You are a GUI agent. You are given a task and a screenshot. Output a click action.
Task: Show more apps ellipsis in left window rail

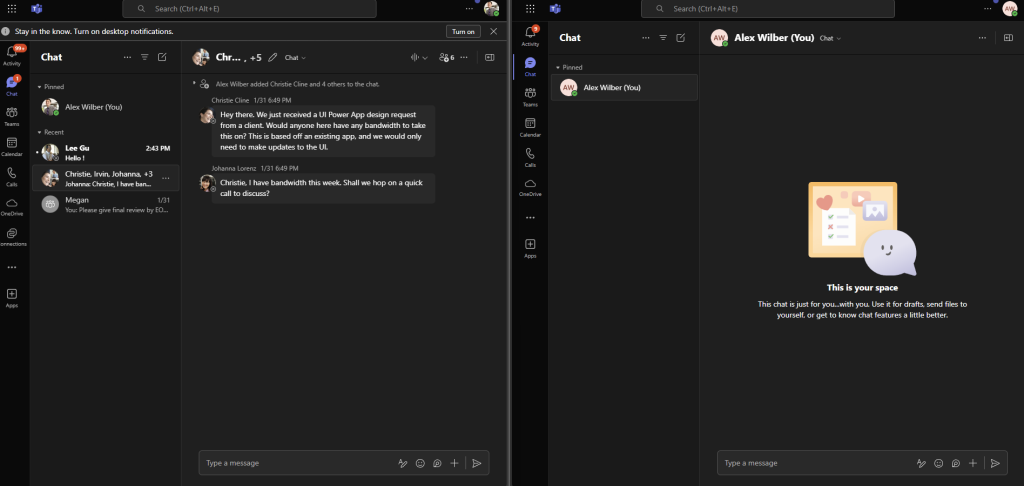coord(12,267)
